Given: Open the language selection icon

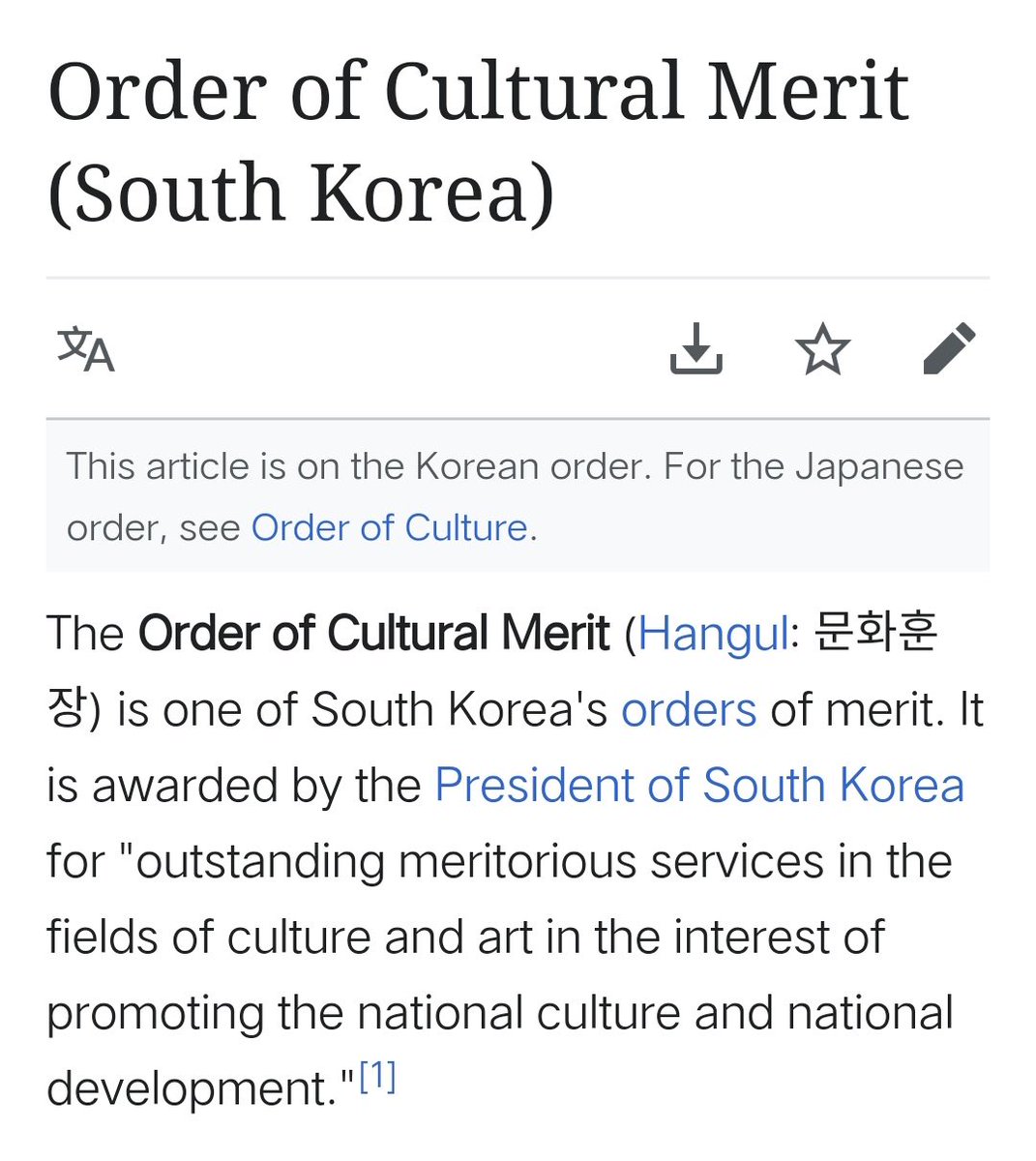Looking at the screenshot, I should (86, 349).
